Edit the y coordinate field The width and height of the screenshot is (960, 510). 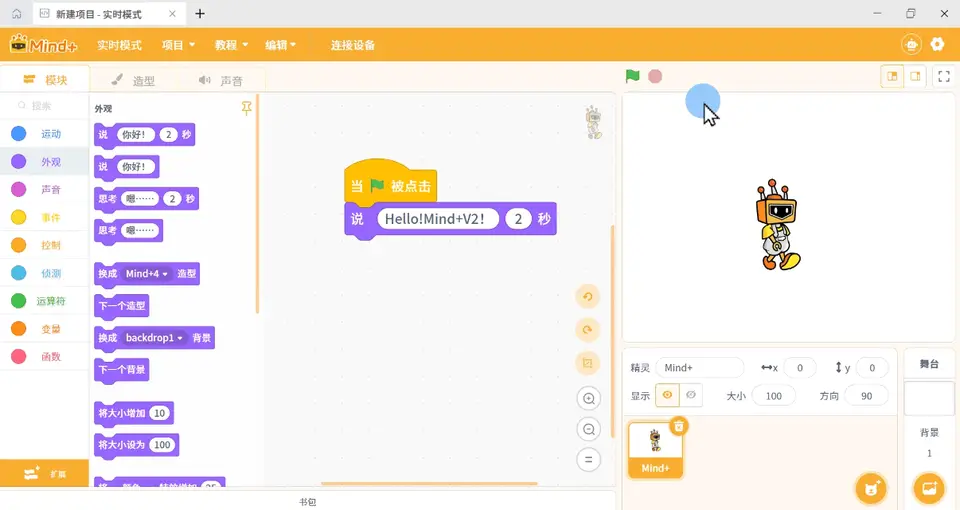coord(872,367)
